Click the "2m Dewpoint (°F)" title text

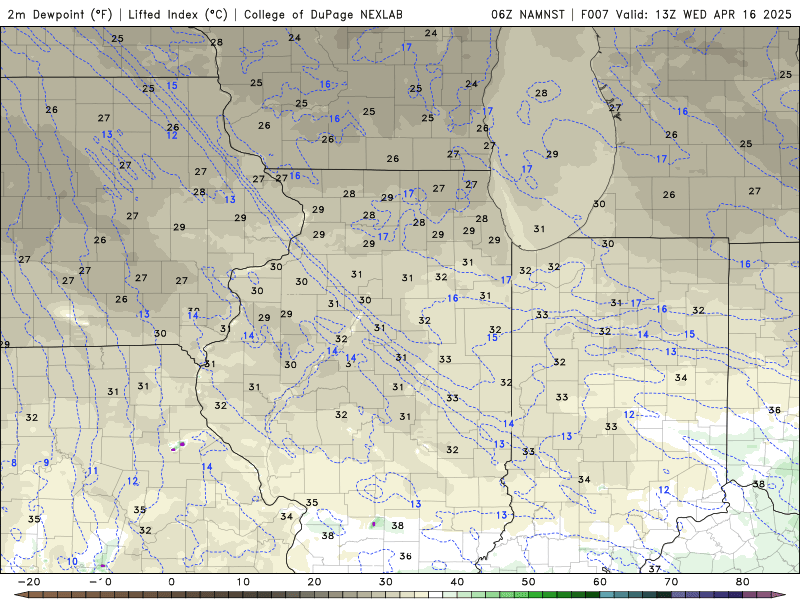[60, 14]
